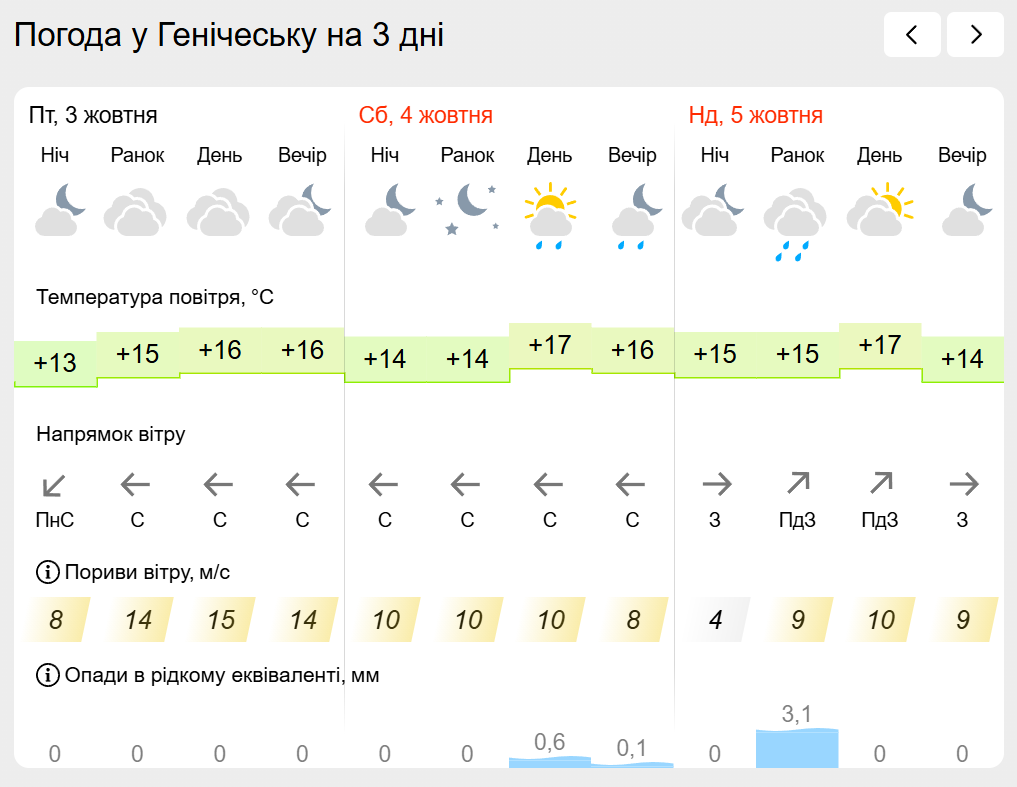Click Saturday morning clear starry night icon
Viewport: 1017px width, 787px height.
click(467, 208)
